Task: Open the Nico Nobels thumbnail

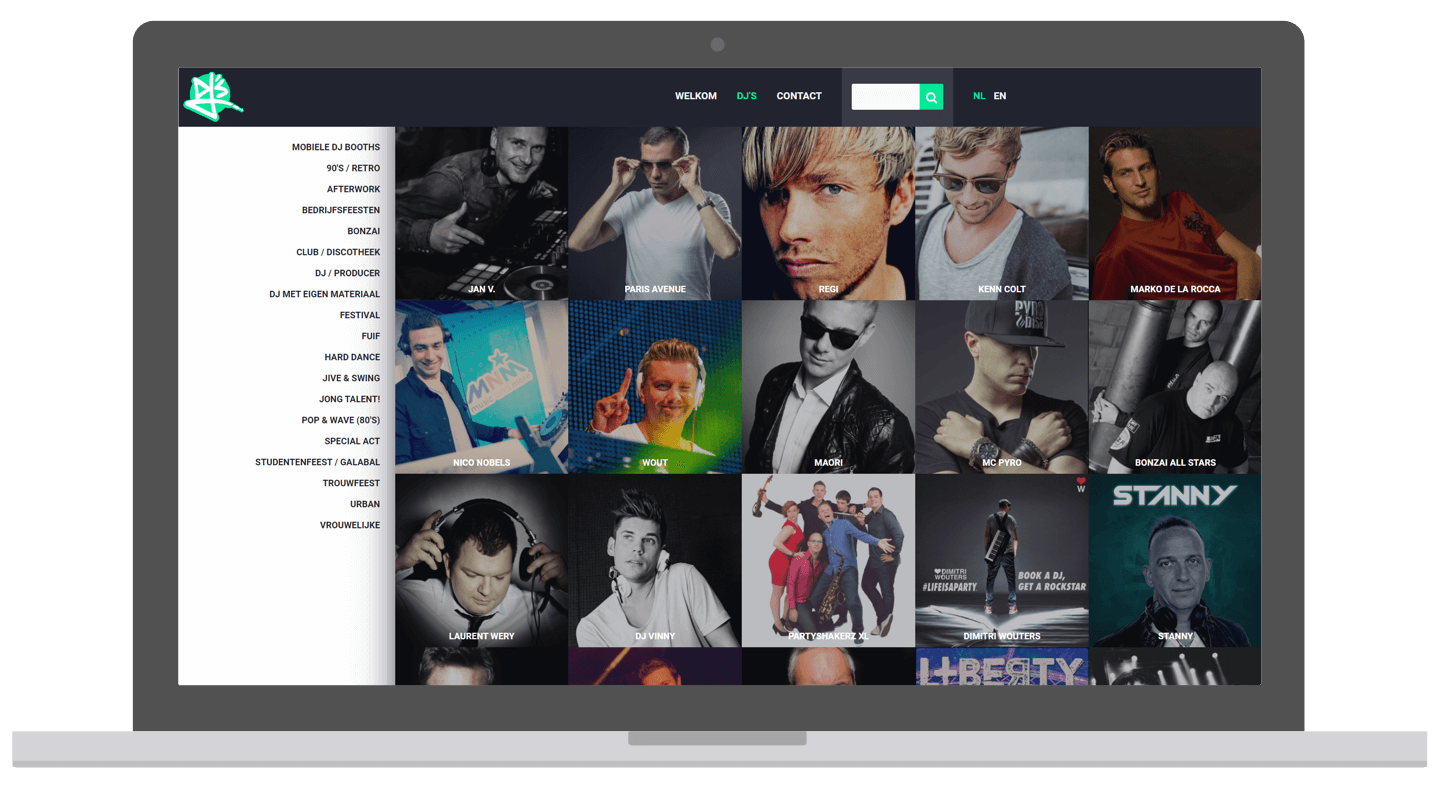Action: click(x=482, y=387)
